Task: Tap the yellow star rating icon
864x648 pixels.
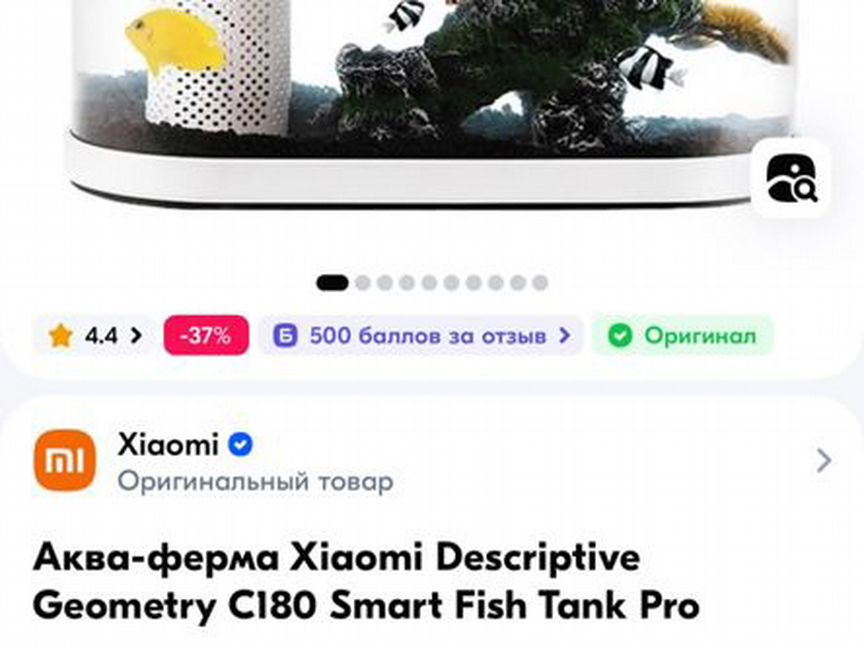Action: 61,335
